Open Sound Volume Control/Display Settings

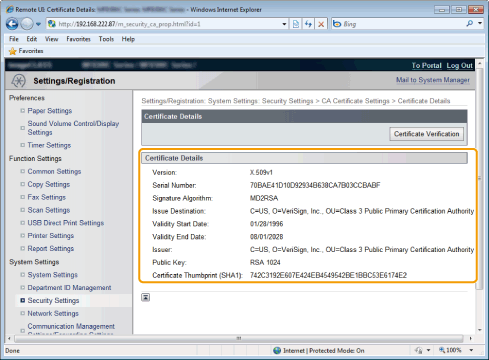pos(73,128)
